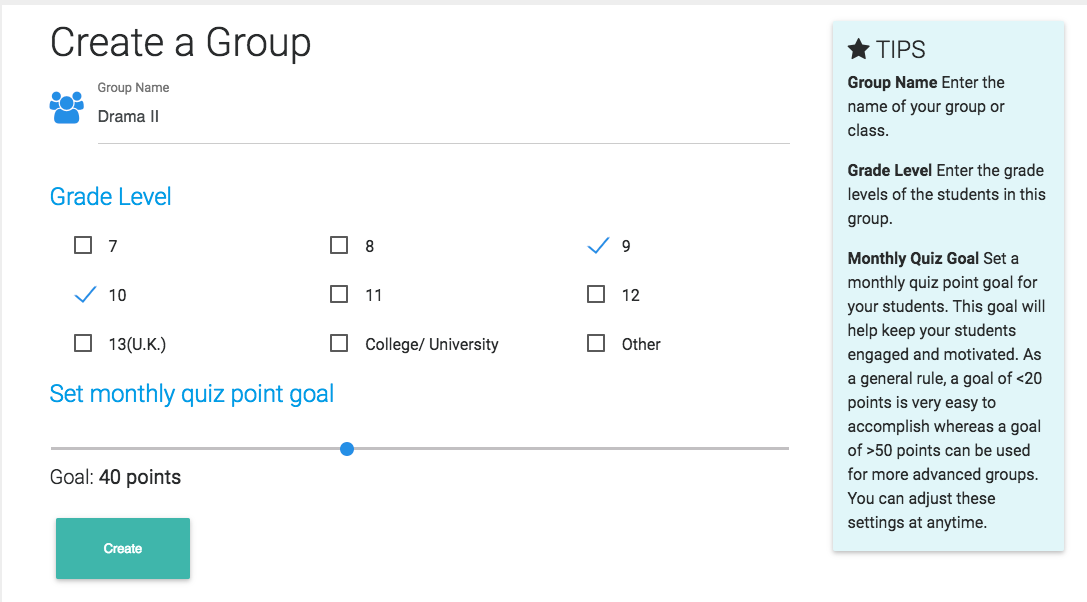Image resolution: width=1087 pixels, height=602 pixels.
Task: Check the grade 7 checkbox
Action: click(x=83, y=245)
